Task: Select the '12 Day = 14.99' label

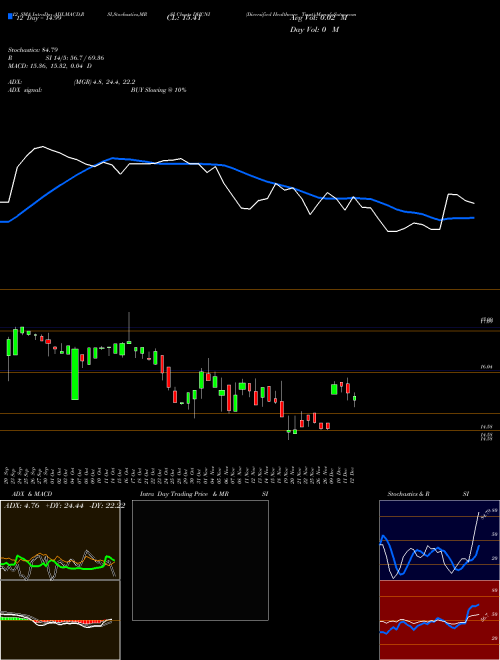Action: 38,18
